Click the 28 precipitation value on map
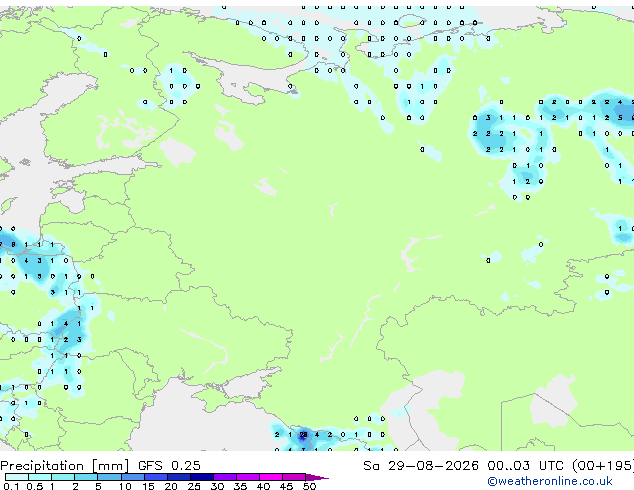This screenshot has width=634, height=490. pos(303,435)
